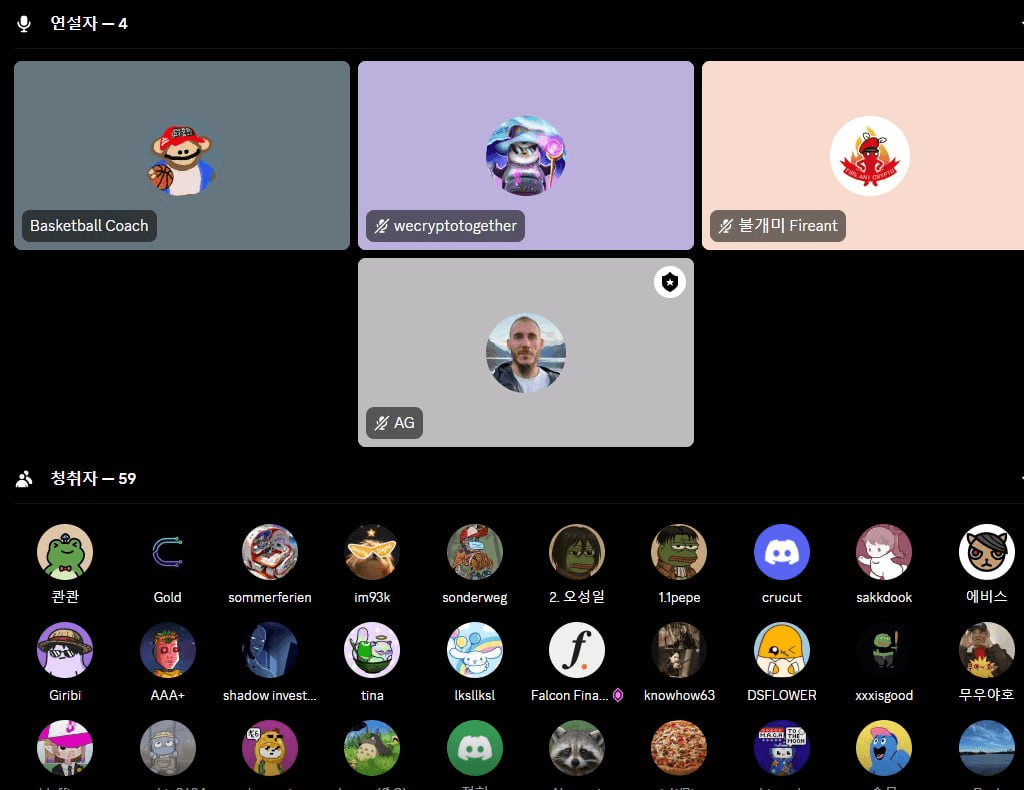Collapse the 청취자 audience section arrow

coord(1020,479)
